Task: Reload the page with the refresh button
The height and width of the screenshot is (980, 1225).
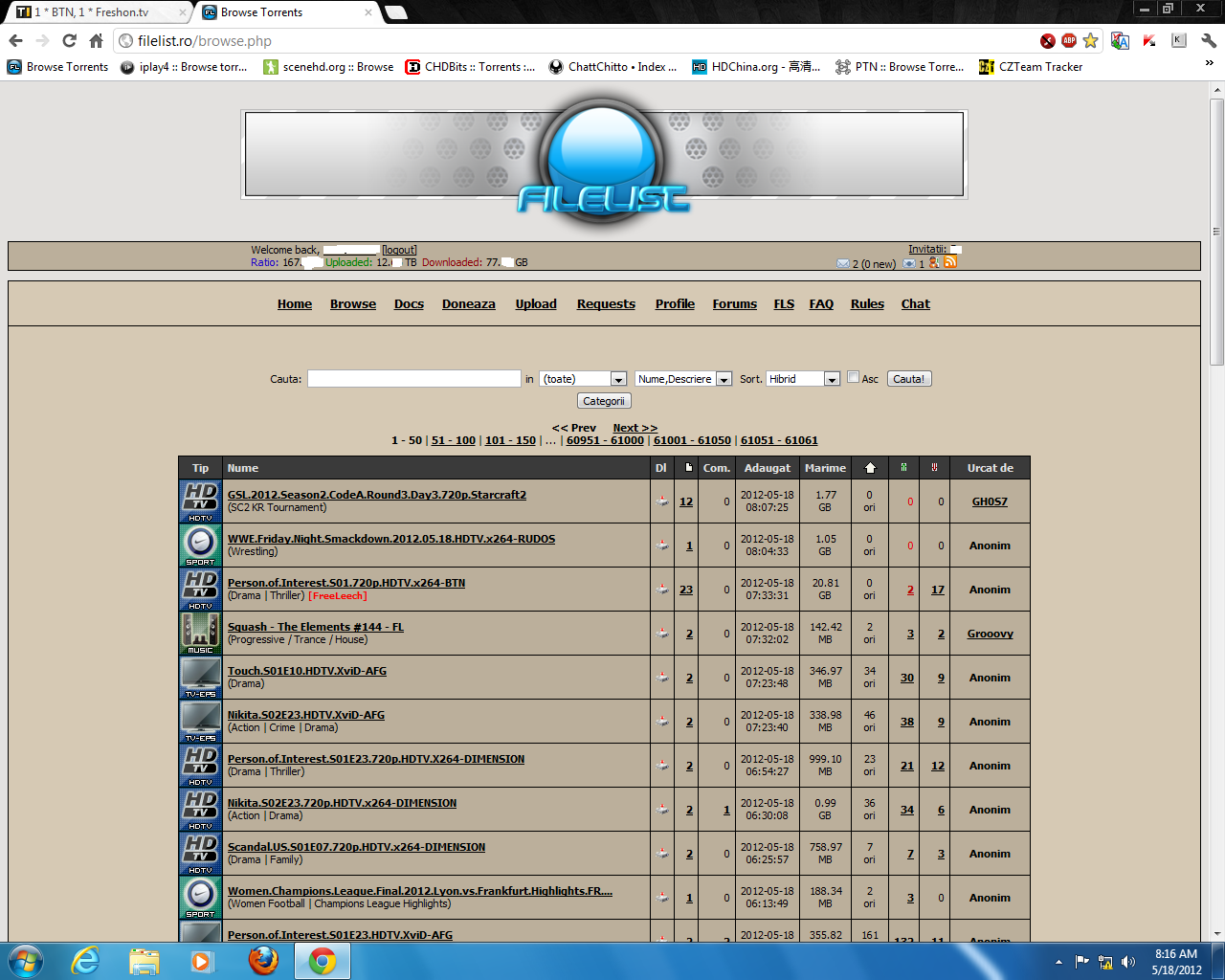Action: (69, 40)
